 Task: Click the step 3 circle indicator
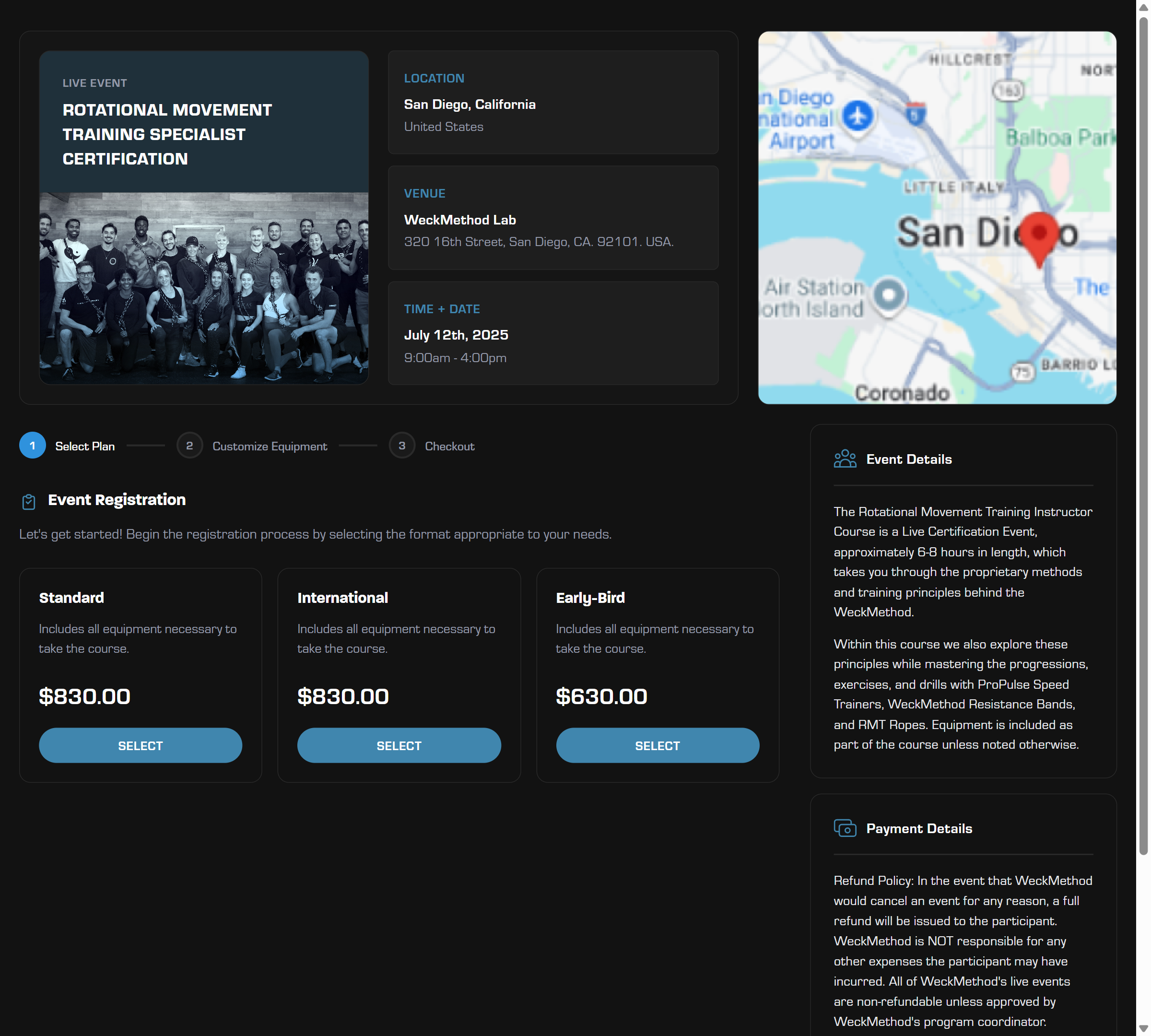pos(402,446)
